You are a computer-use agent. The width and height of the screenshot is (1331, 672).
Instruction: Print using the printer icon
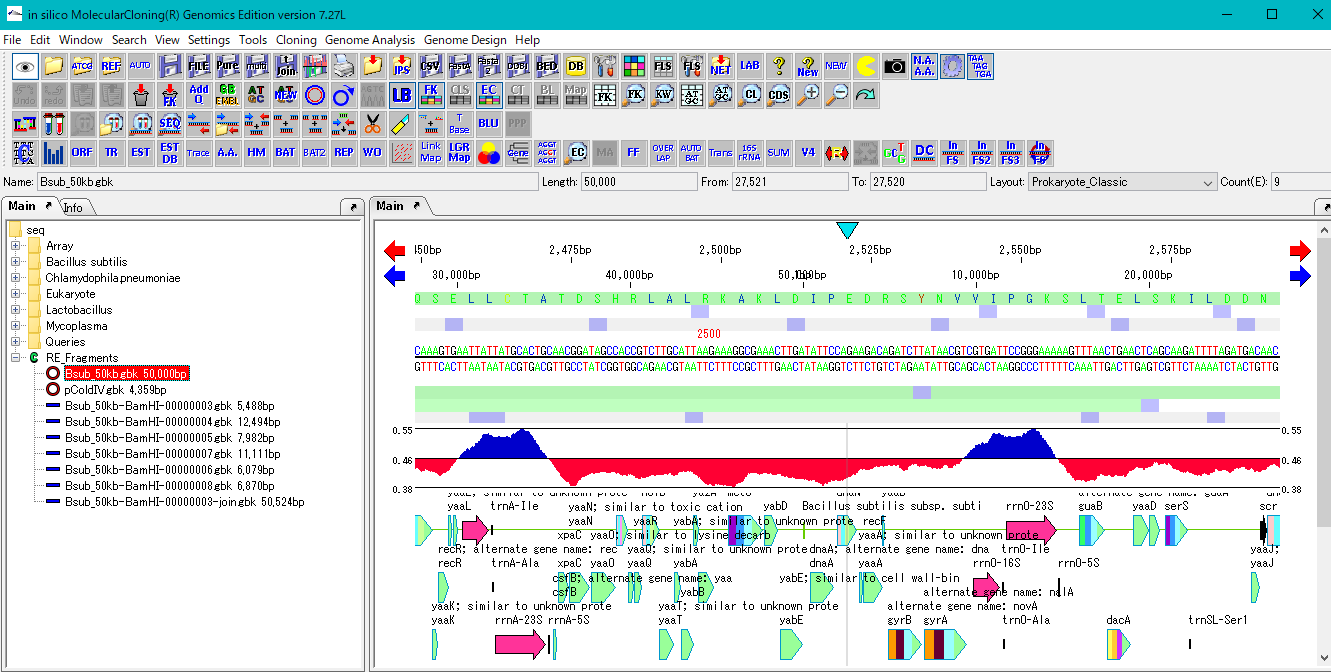pos(344,66)
